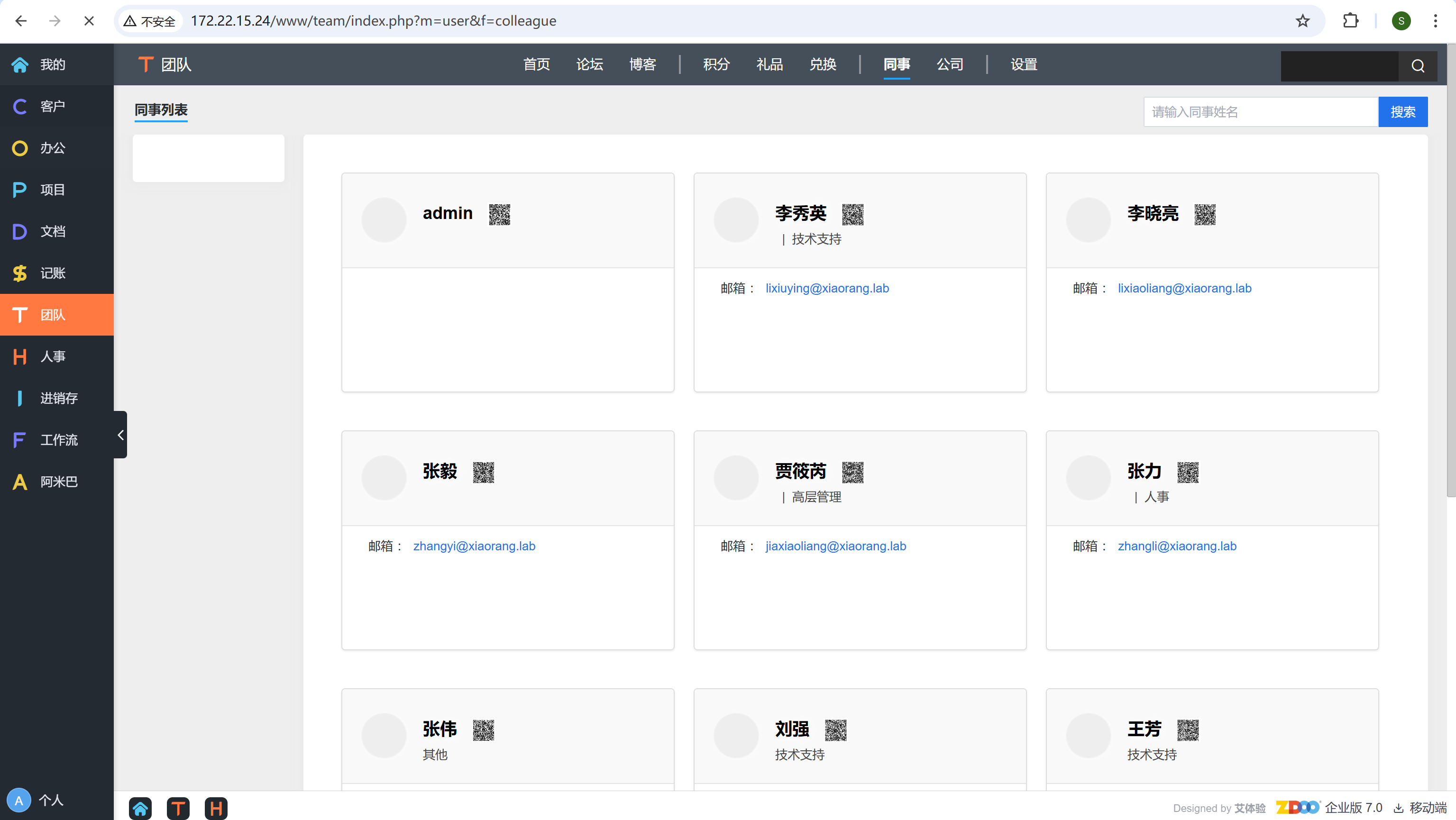This screenshot has height=820, width=1456.
Task: Click the name 李秀英 on card
Action: click(x=800, y=214)
